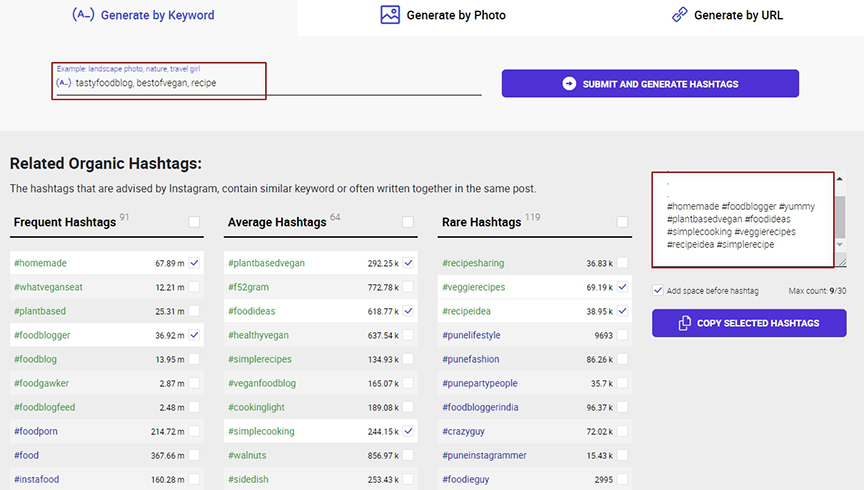Select all Rare Hashtags header checkbox
The width and height of the screenshot is (864, 490).
tap(622, 222)
